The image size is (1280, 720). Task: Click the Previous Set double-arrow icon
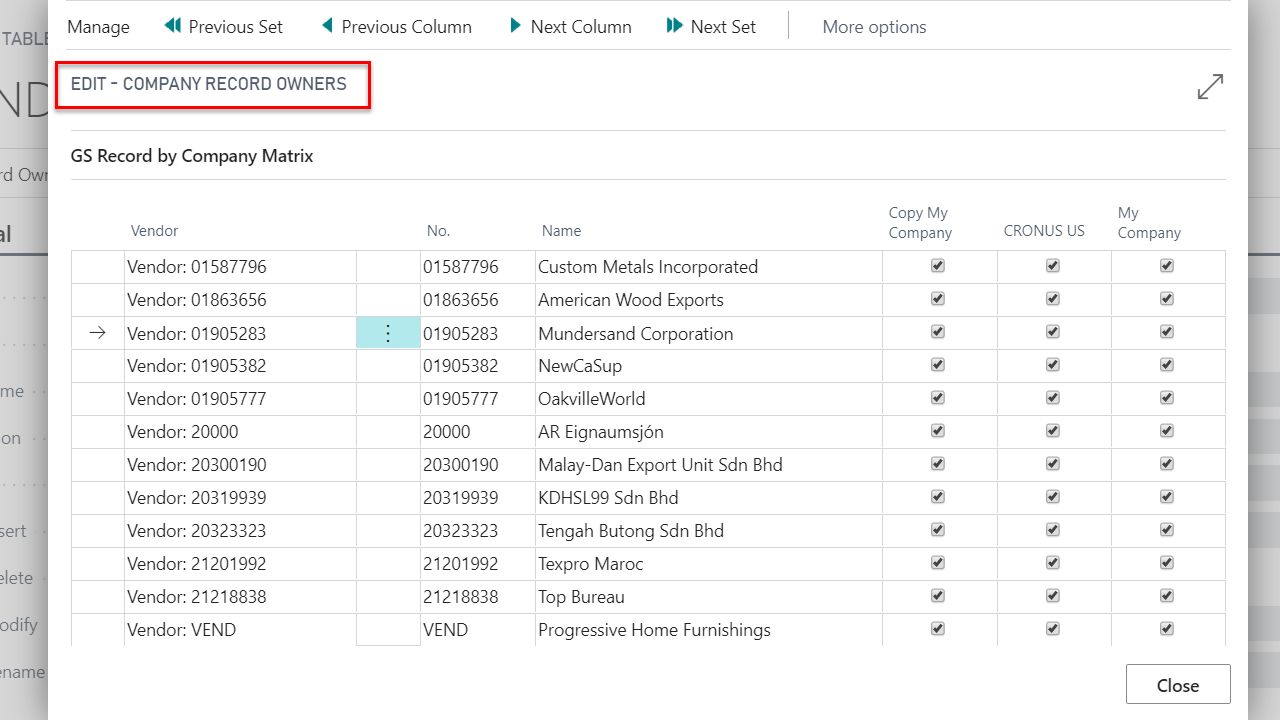point(173,26)
